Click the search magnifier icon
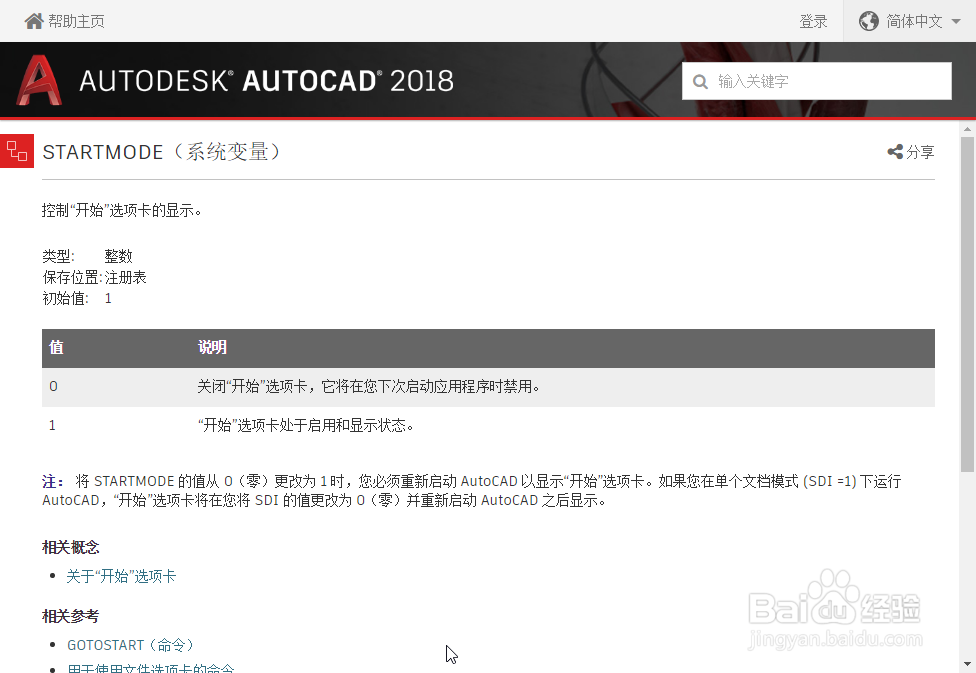Image resolution: width=976 pixels, height=673 pixels. coord(700,82)
